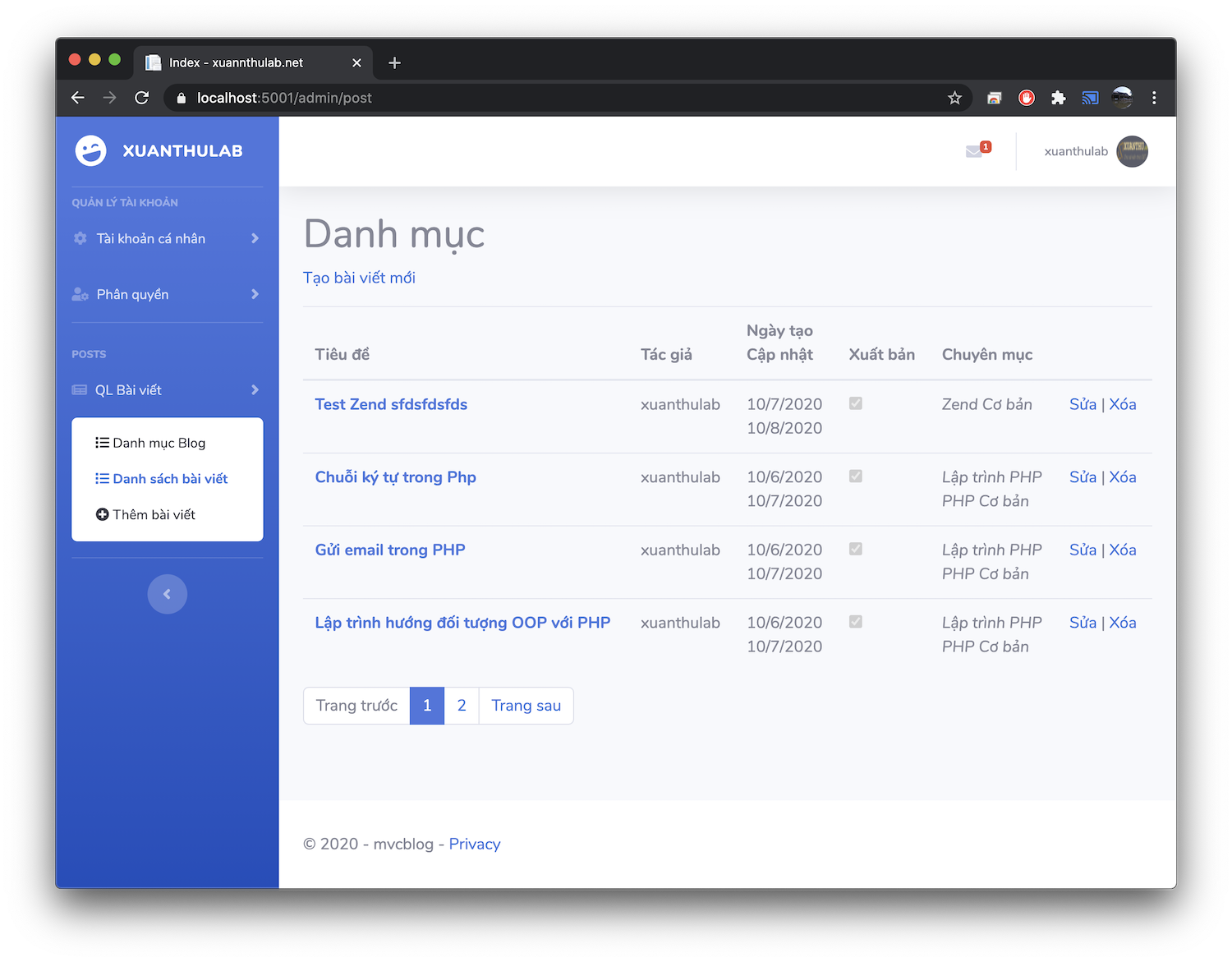
Task: Click the XUANTHULAB smiley logo icon
Action: click(90, 151)
